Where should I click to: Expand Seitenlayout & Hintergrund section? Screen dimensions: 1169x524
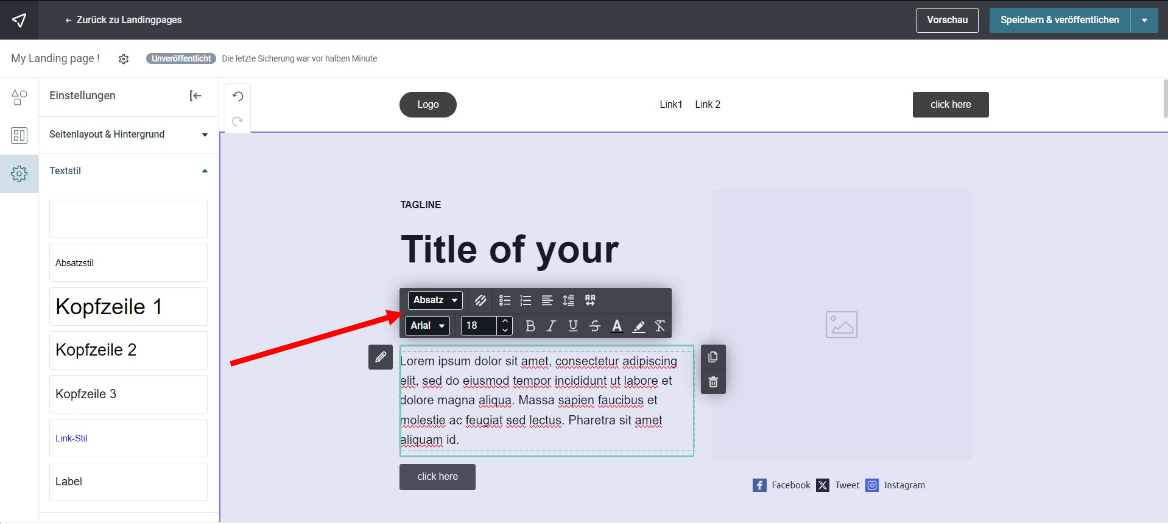tap(128, 135)
